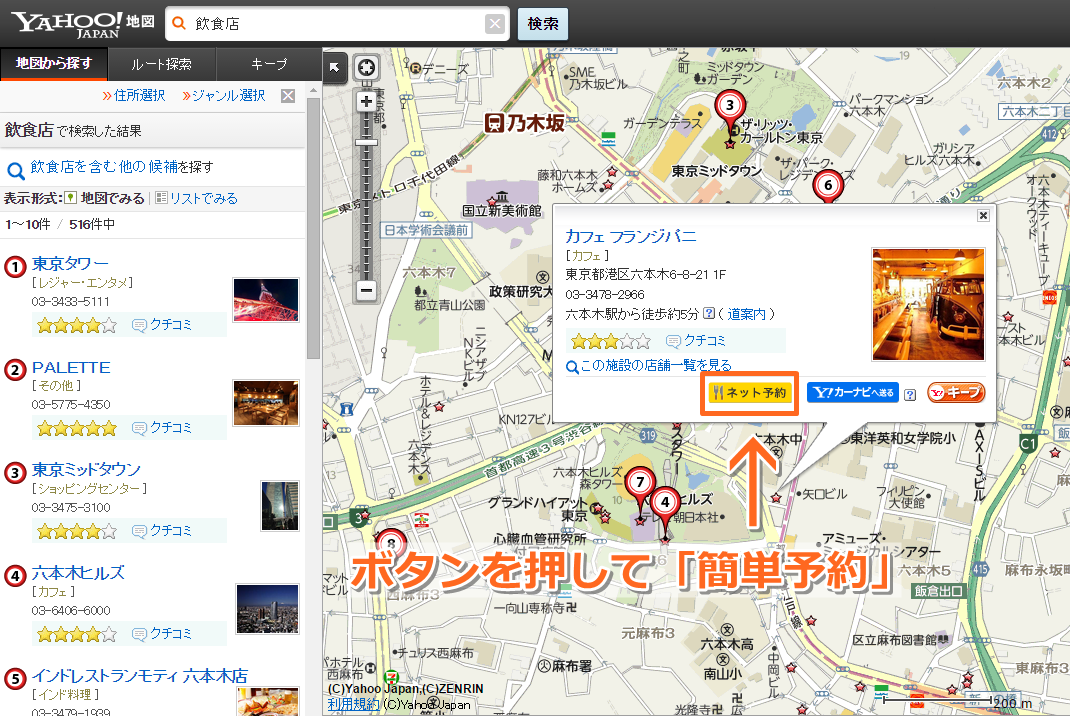Click the Yahoo! Japan 地図 logo
Image resolution: width=1070 pixels, height=716 pixels.
[83, 24]
